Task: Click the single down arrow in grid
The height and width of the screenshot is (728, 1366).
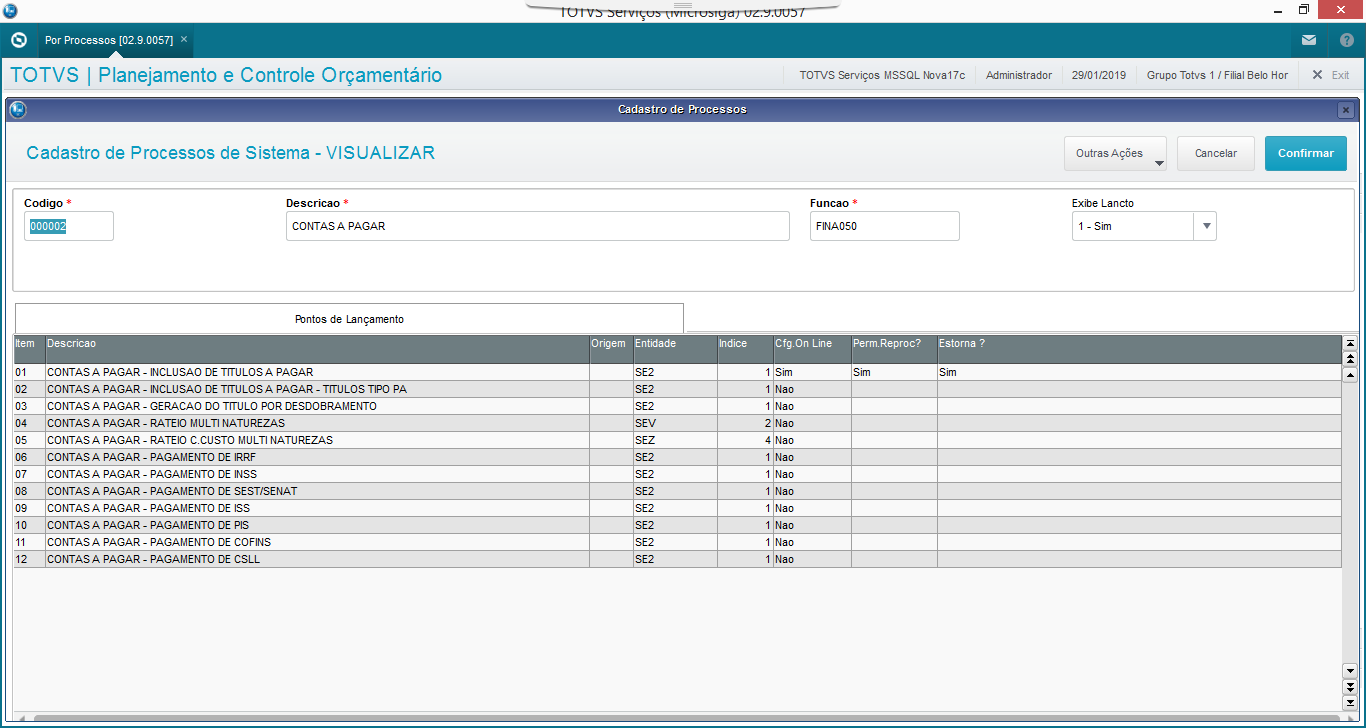Action: [x=1350, y=671]
